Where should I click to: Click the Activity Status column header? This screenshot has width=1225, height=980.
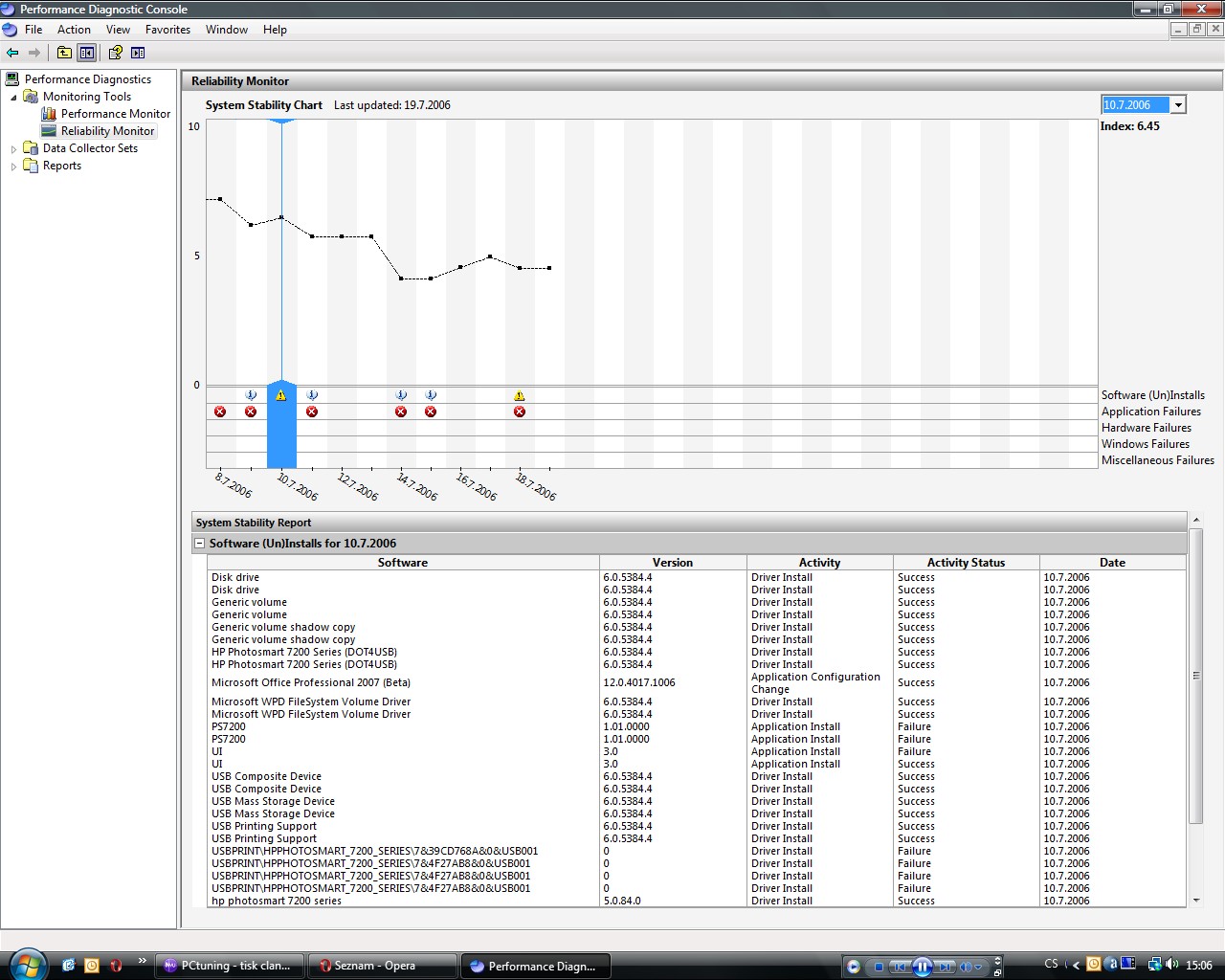(x=966, y=563)
